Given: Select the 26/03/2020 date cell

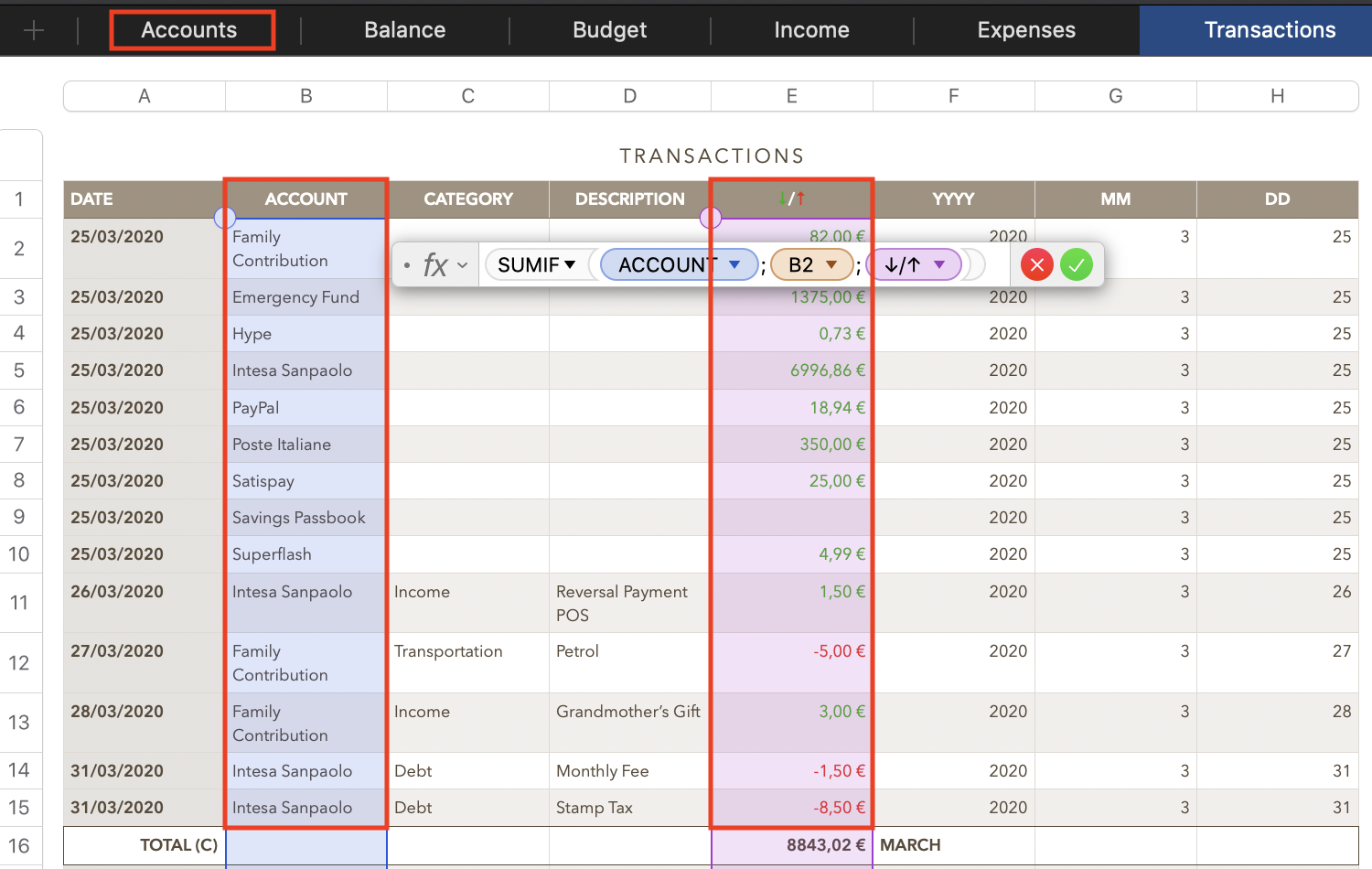Looking at the screenshot, I should (145, 603).
